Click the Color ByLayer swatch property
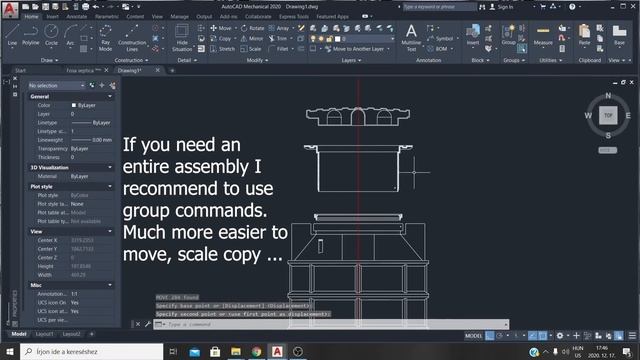The width and height of the screenshot is (640, 360). point(74,105)
